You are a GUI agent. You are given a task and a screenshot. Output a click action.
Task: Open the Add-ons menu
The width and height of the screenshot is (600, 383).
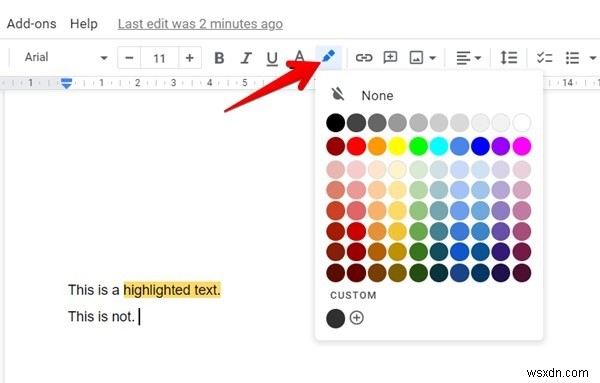(x=31, y=24)
